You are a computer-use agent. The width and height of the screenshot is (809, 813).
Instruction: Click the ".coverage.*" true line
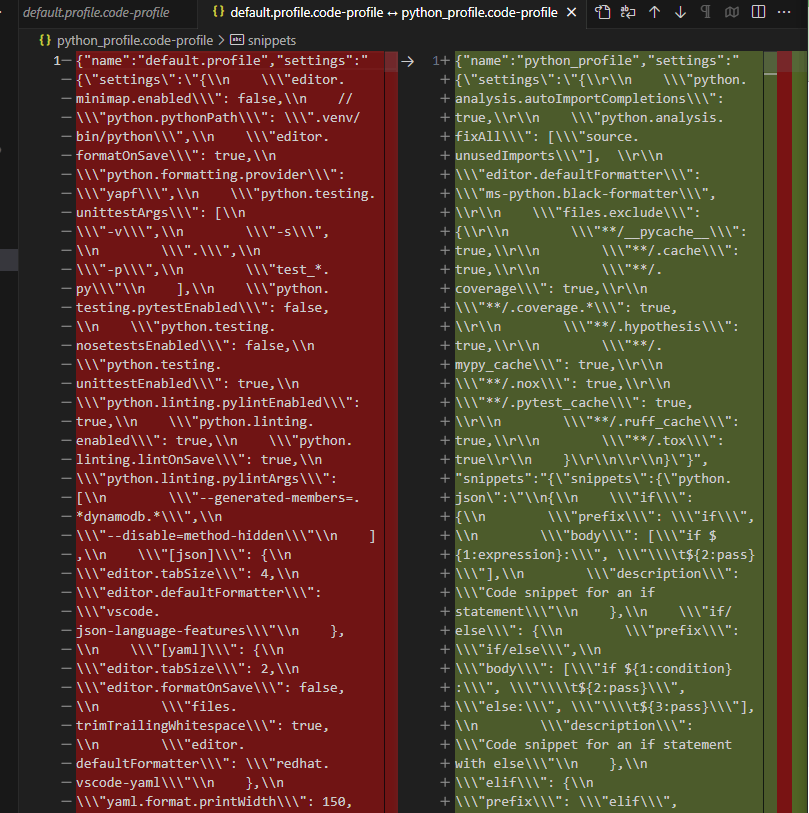coord(566,307)
